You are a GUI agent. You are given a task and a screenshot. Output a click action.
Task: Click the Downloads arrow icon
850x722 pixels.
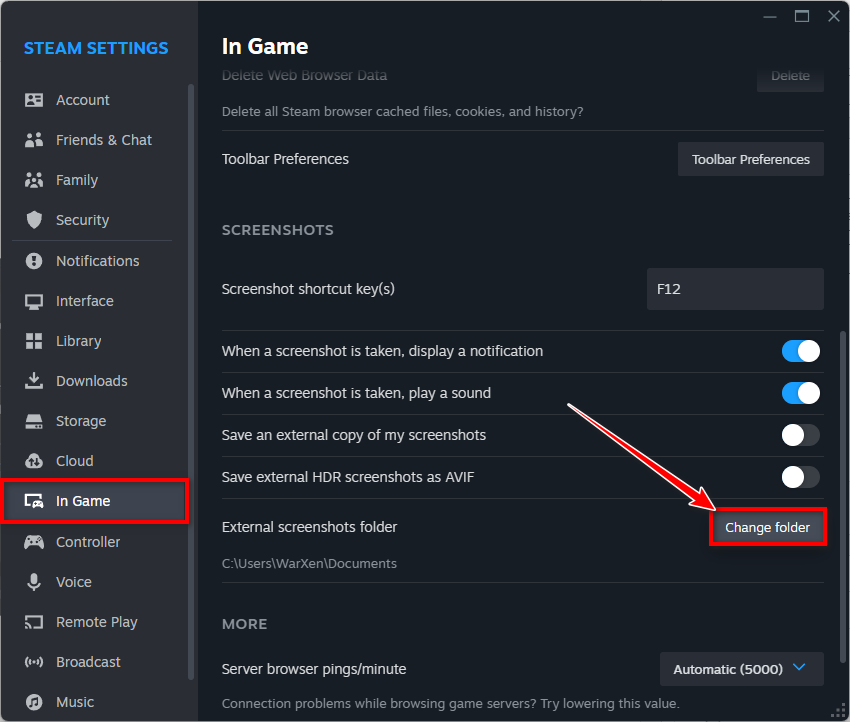click(34, 381)
